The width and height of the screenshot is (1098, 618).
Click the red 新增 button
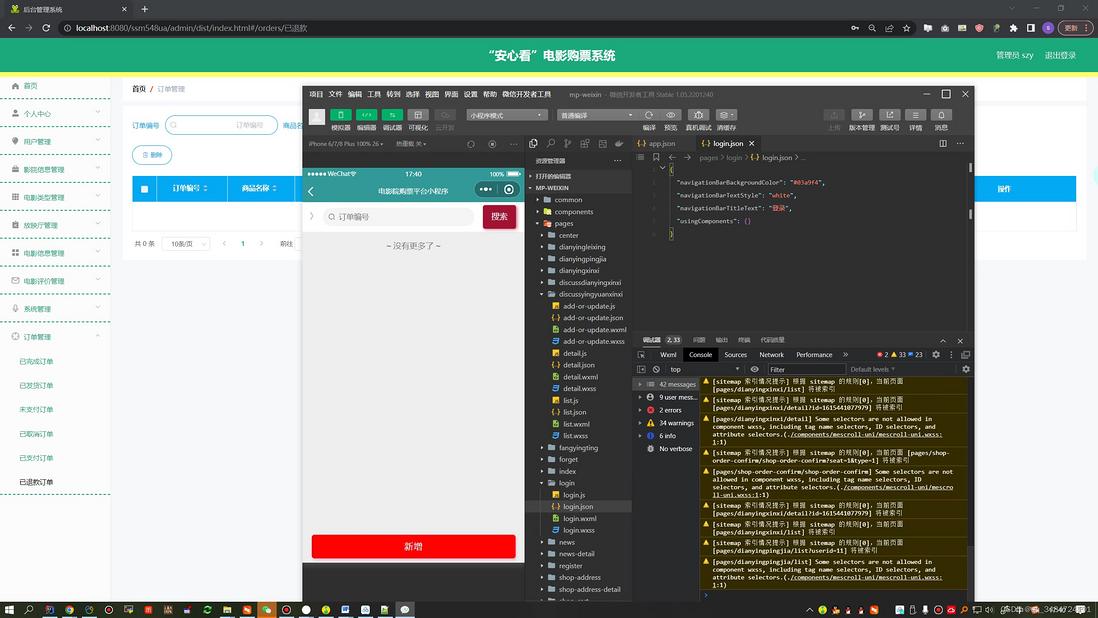point(413,546)
